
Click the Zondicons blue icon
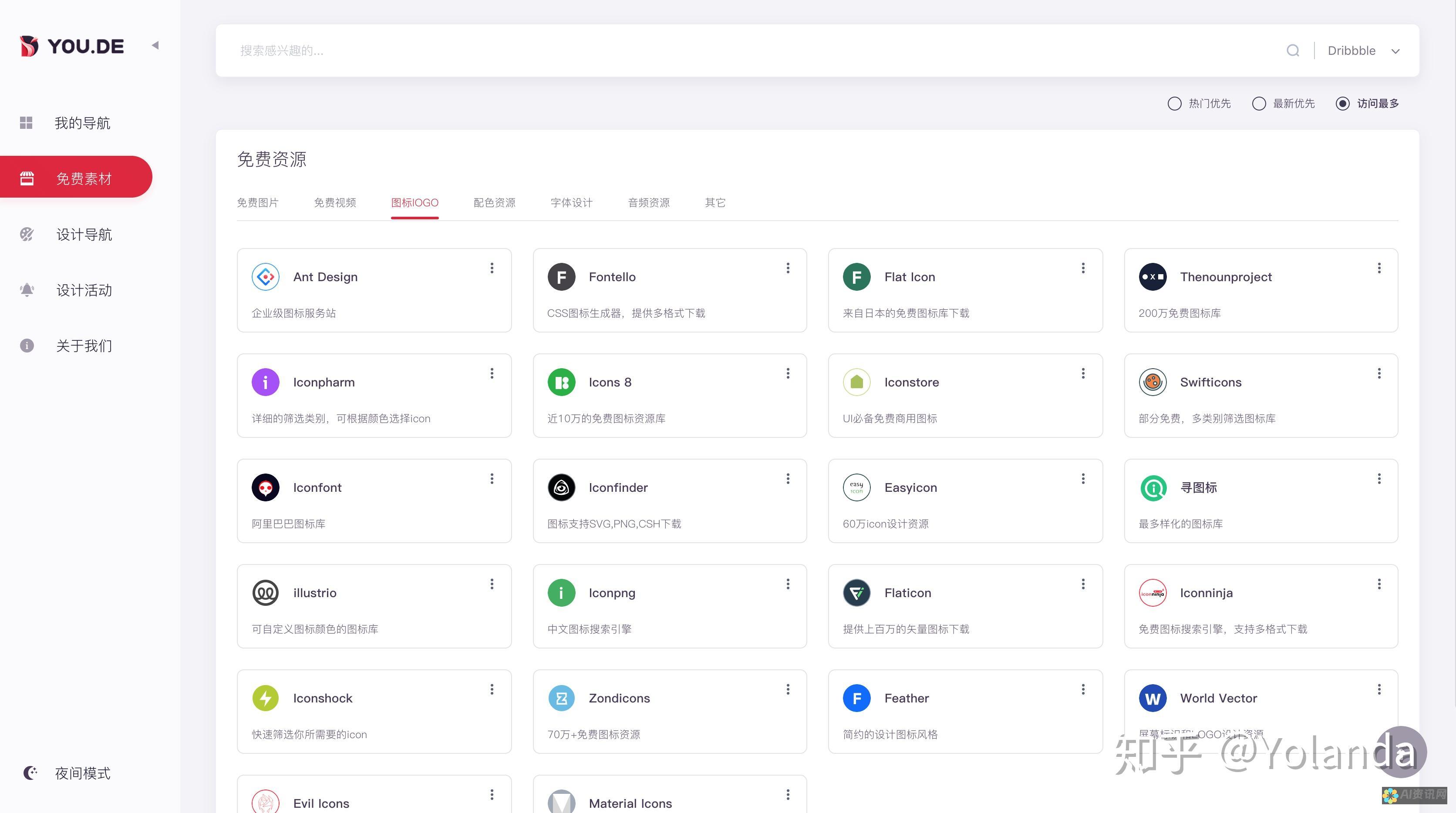point(561,698)
